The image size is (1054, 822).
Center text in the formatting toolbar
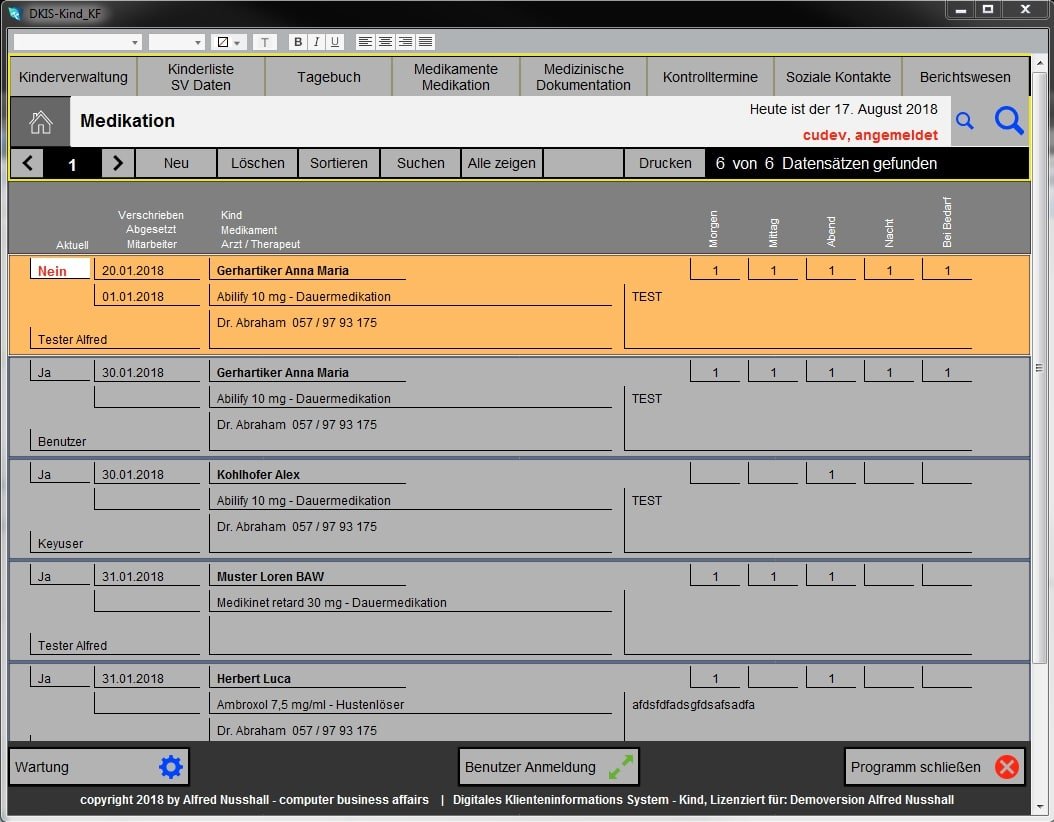coord(385,42)
